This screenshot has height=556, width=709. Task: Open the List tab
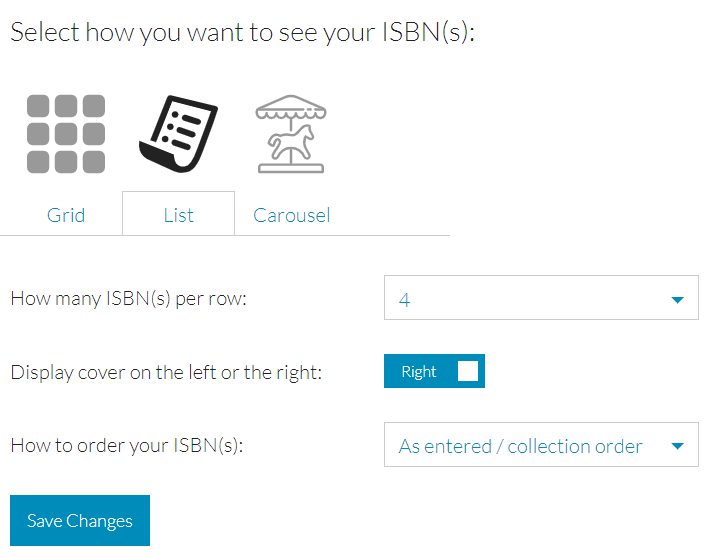click(x=179, y=215)
